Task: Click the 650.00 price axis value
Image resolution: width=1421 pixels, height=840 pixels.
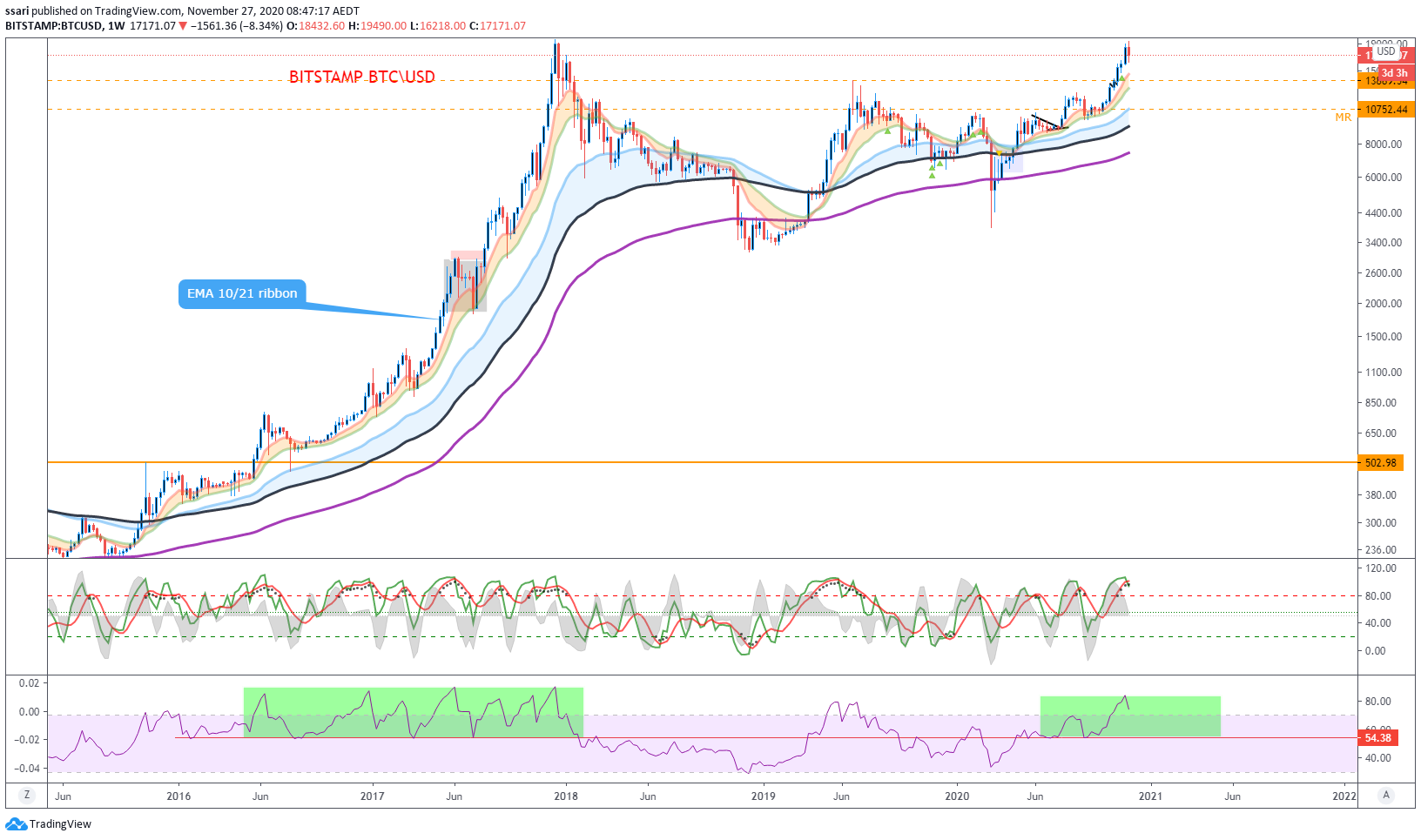Action: click(x=1381, y=433)
